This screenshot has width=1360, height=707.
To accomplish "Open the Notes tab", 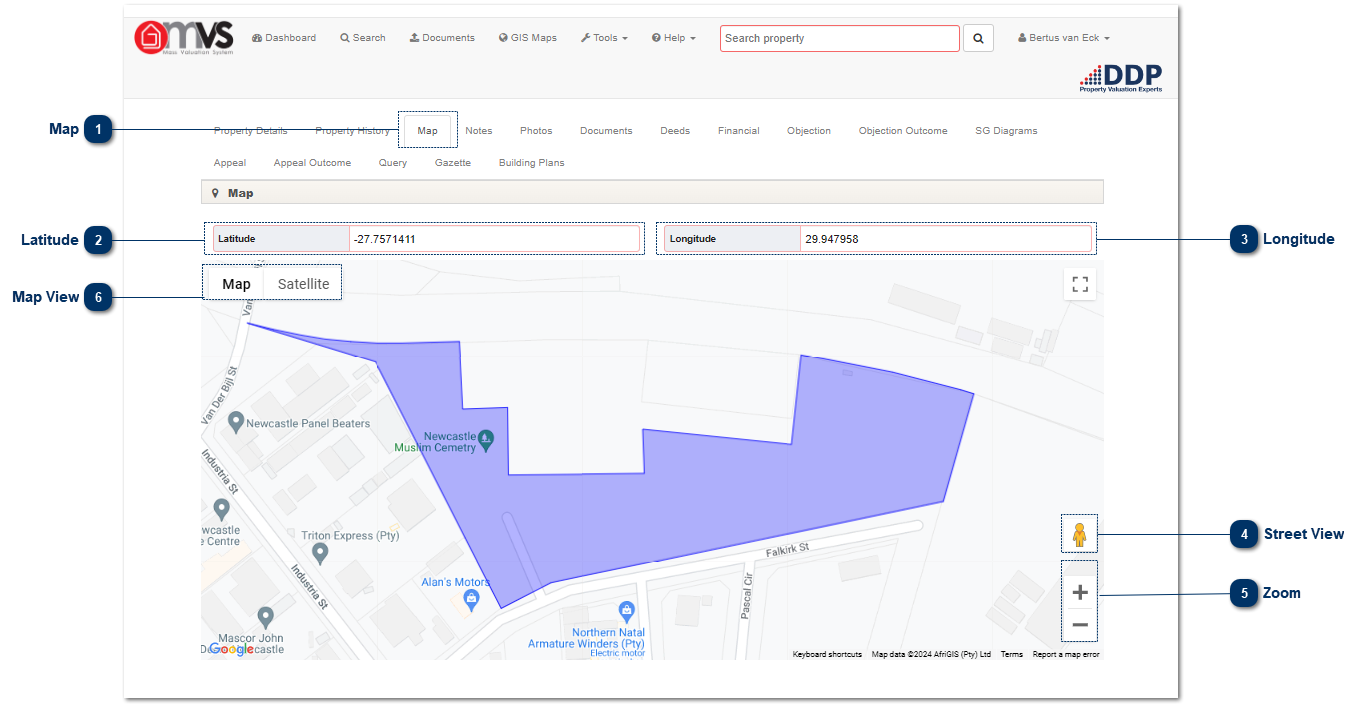I will click(x=479, y=131).
